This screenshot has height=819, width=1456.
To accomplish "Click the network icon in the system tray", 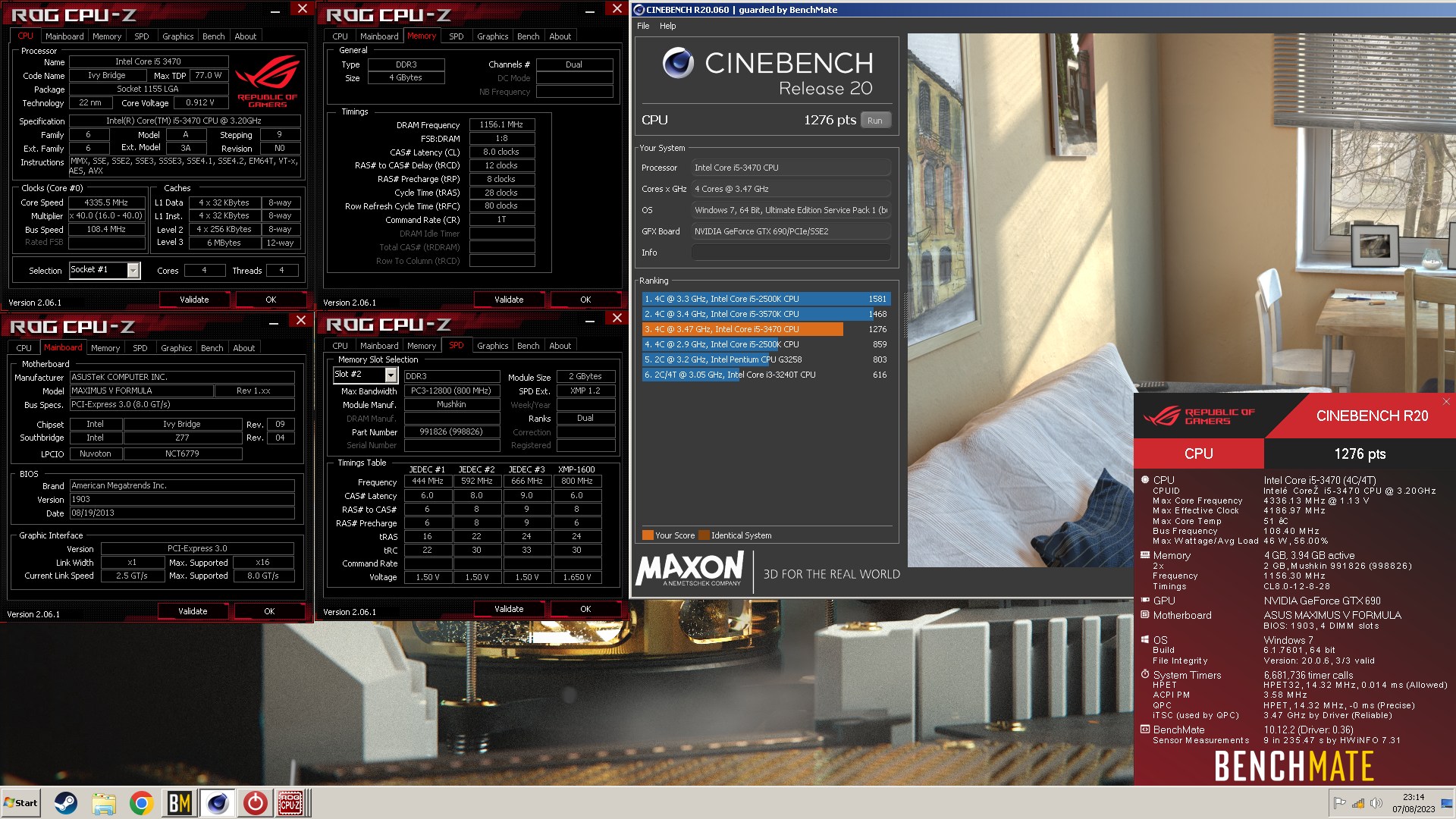I will [x=1357, y=803].
